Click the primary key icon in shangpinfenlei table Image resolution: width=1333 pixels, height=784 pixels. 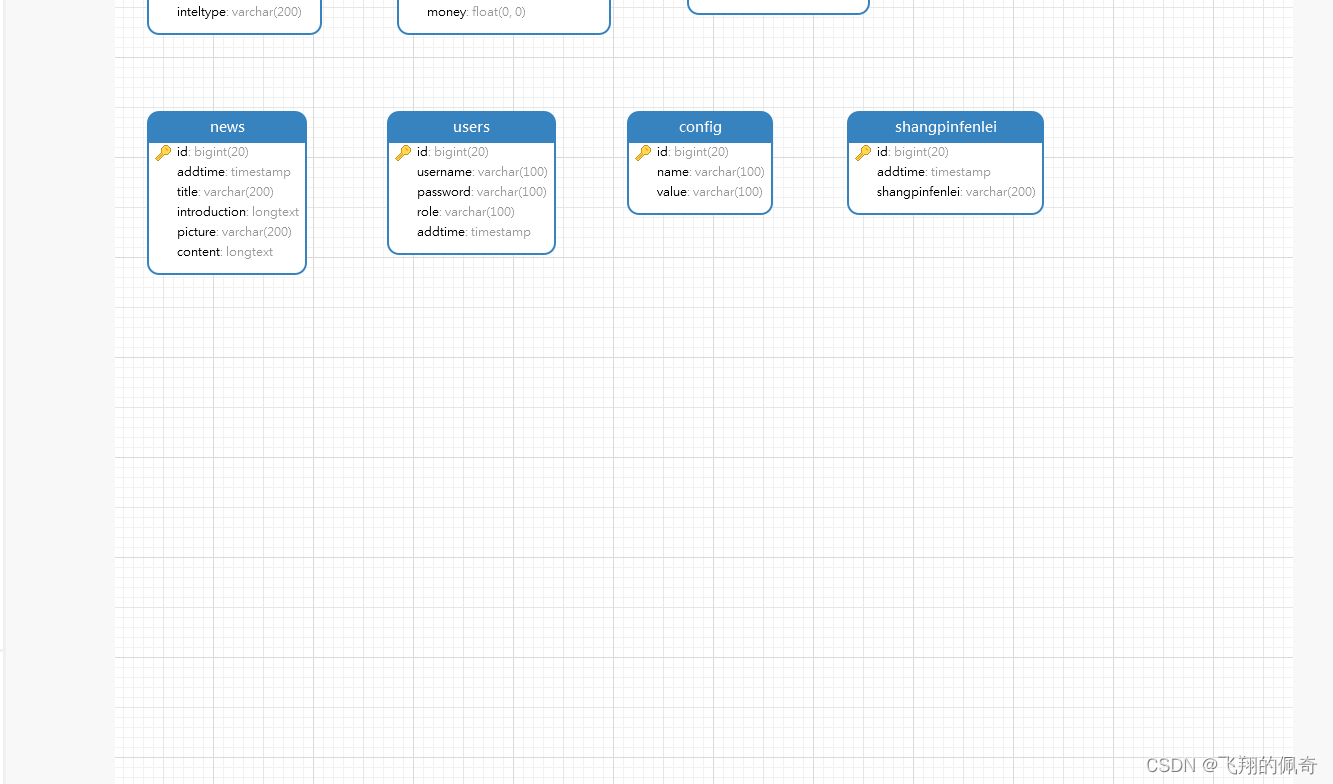(863, 153)
